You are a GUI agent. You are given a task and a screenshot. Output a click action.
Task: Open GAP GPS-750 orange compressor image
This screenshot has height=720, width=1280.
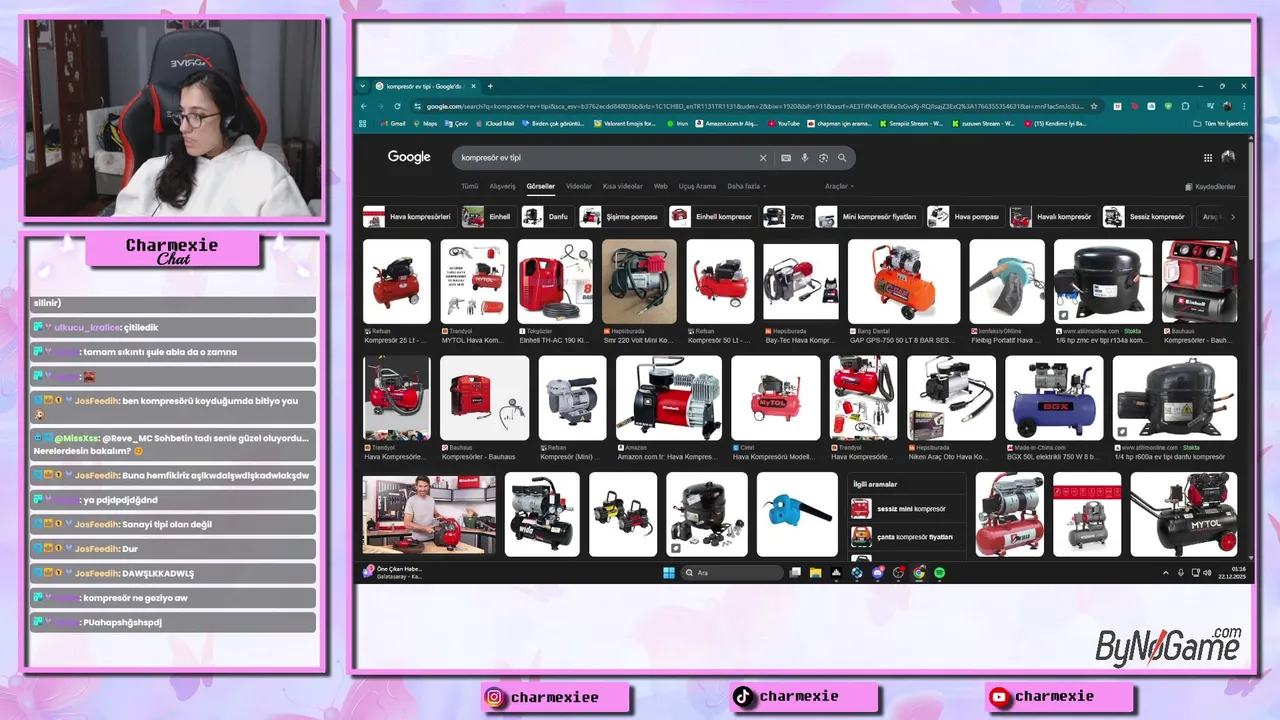(x=904, y=282)
